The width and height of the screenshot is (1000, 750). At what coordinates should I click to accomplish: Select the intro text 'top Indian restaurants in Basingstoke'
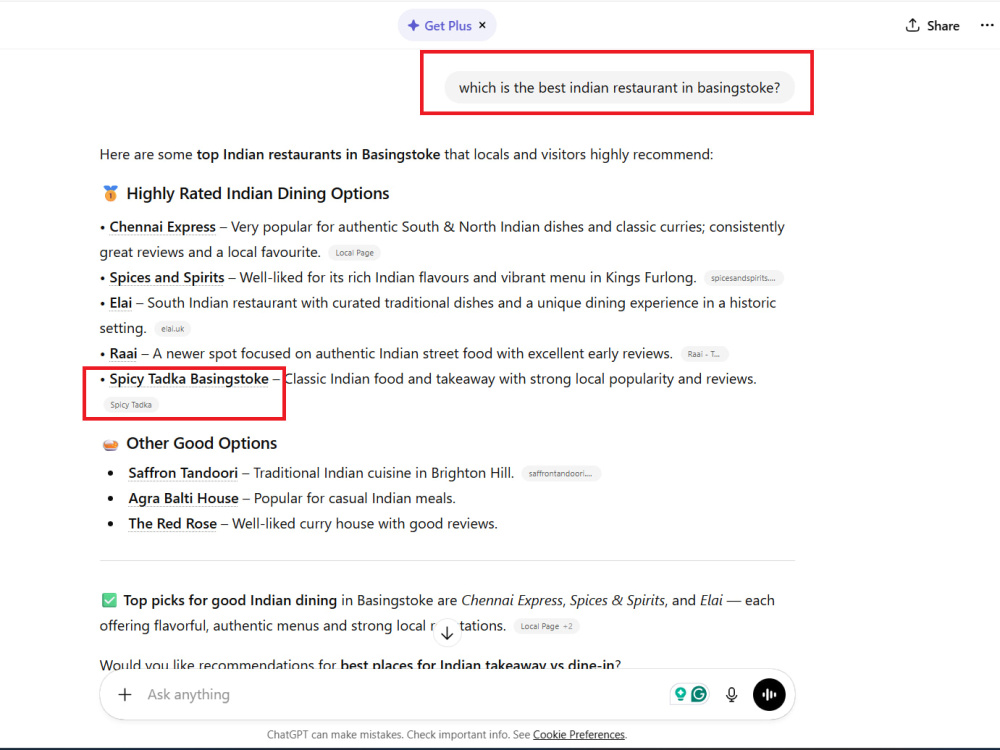[318, 154]
